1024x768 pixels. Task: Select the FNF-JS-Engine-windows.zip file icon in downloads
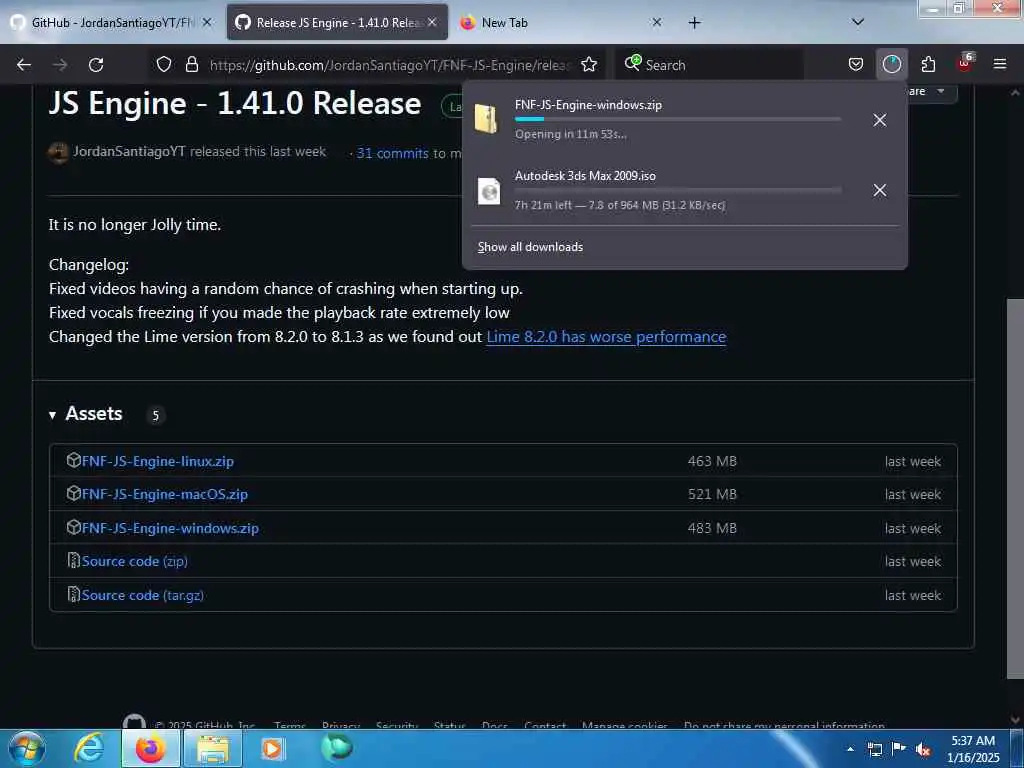coord(487,119)
